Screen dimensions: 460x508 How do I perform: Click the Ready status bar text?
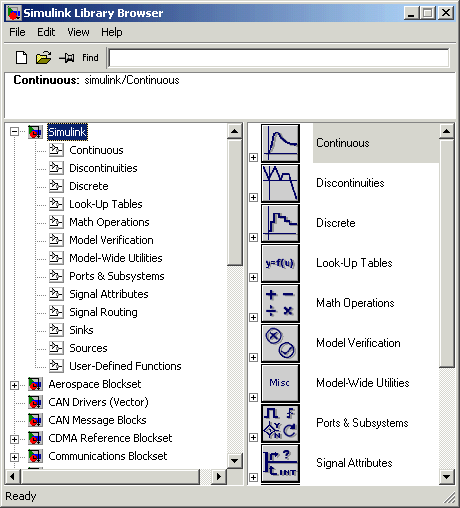(21, 496)
